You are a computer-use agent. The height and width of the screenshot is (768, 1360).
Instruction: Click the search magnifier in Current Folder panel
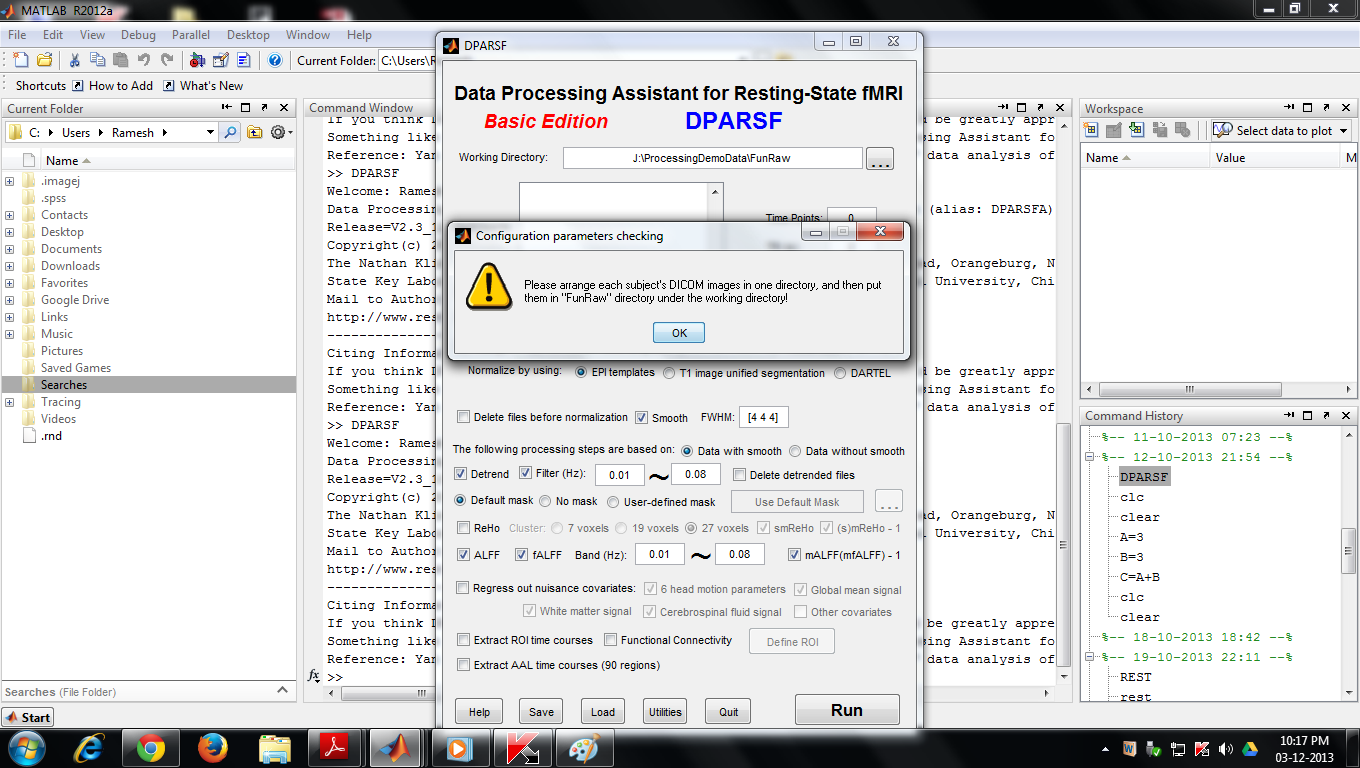[231, 132]
